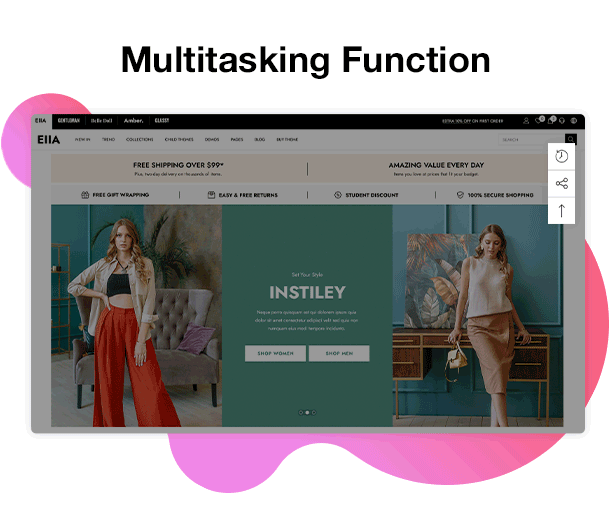Expand the Demos navigation menu
Viewport: 613px width, 520px height.
tap(212, 140)
